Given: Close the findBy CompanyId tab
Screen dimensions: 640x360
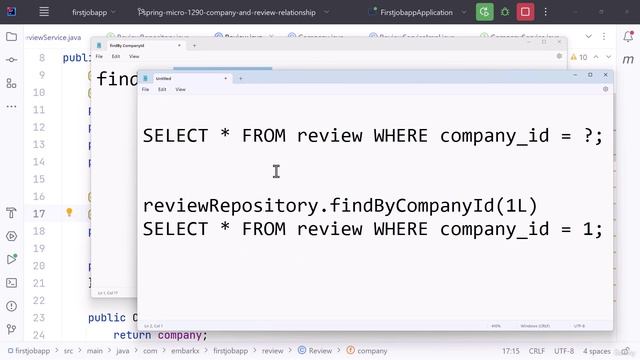Looking at the screenshot, I should click(179, 45).
